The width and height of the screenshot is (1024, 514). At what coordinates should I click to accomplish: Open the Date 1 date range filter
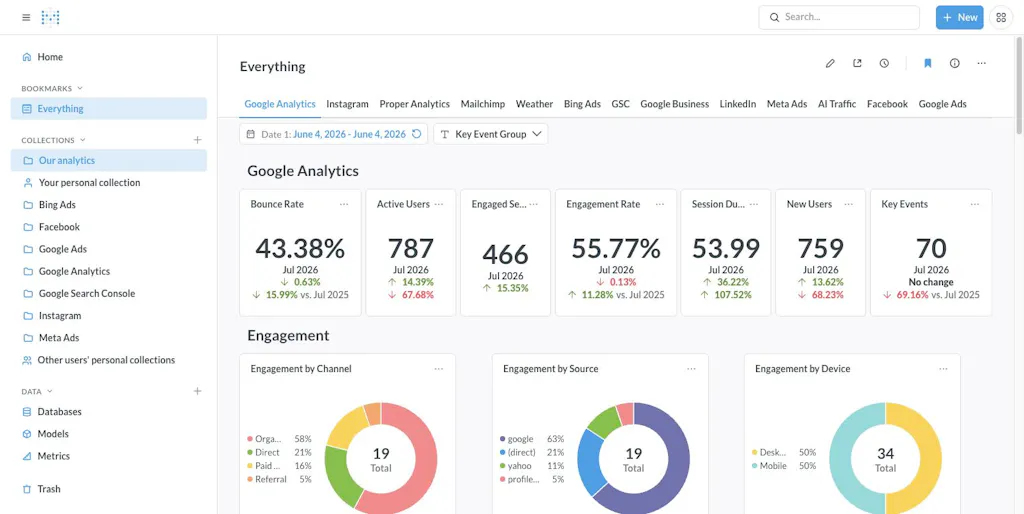pyautogui.click(x=333, y=134)
